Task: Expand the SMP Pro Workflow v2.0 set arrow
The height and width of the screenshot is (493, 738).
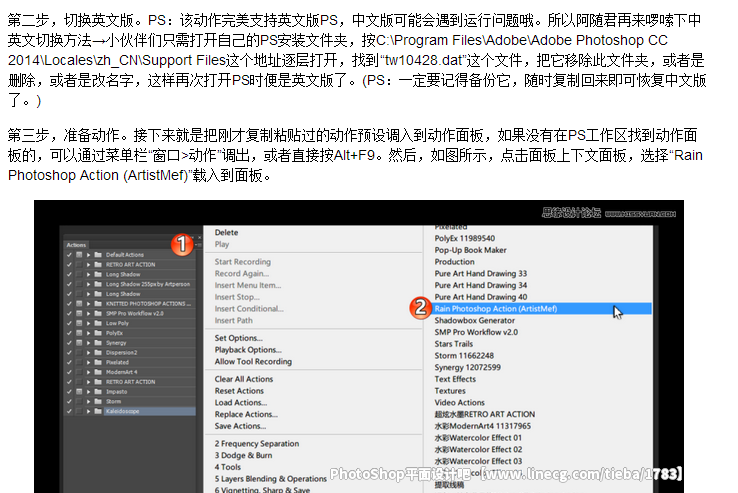Action: point(88,314)
